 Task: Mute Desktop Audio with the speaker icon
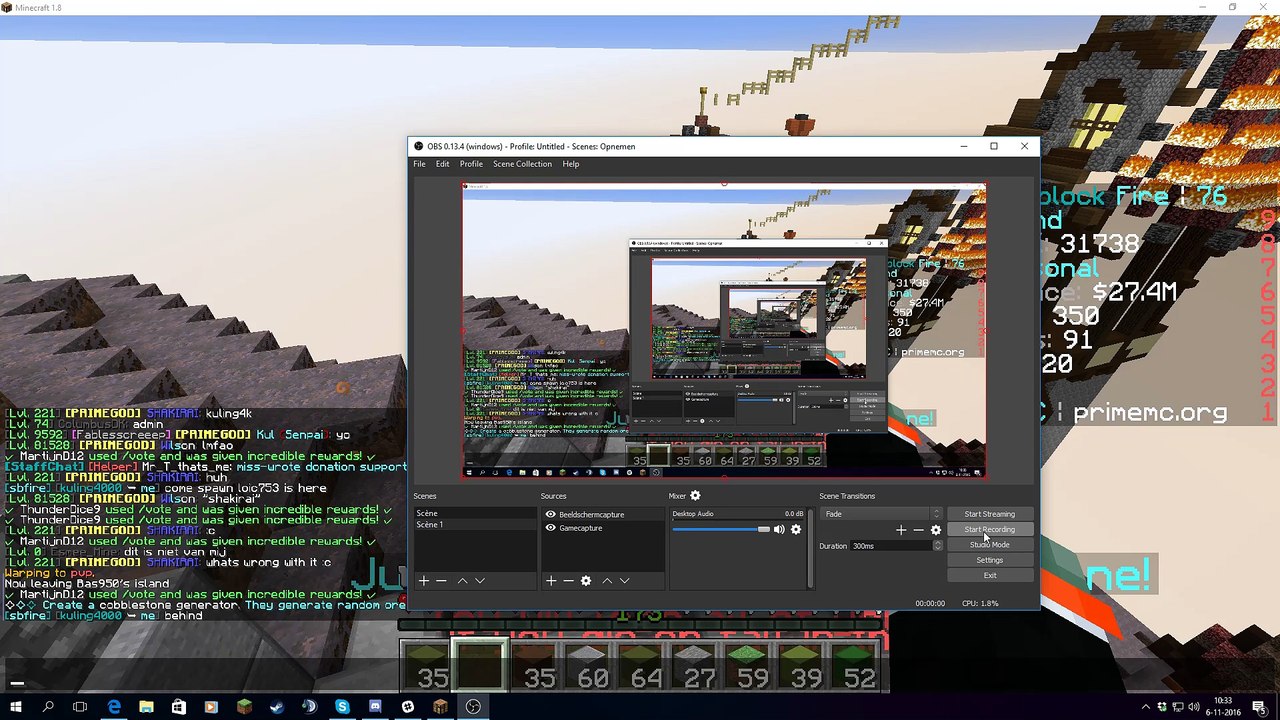coord(779,529)
